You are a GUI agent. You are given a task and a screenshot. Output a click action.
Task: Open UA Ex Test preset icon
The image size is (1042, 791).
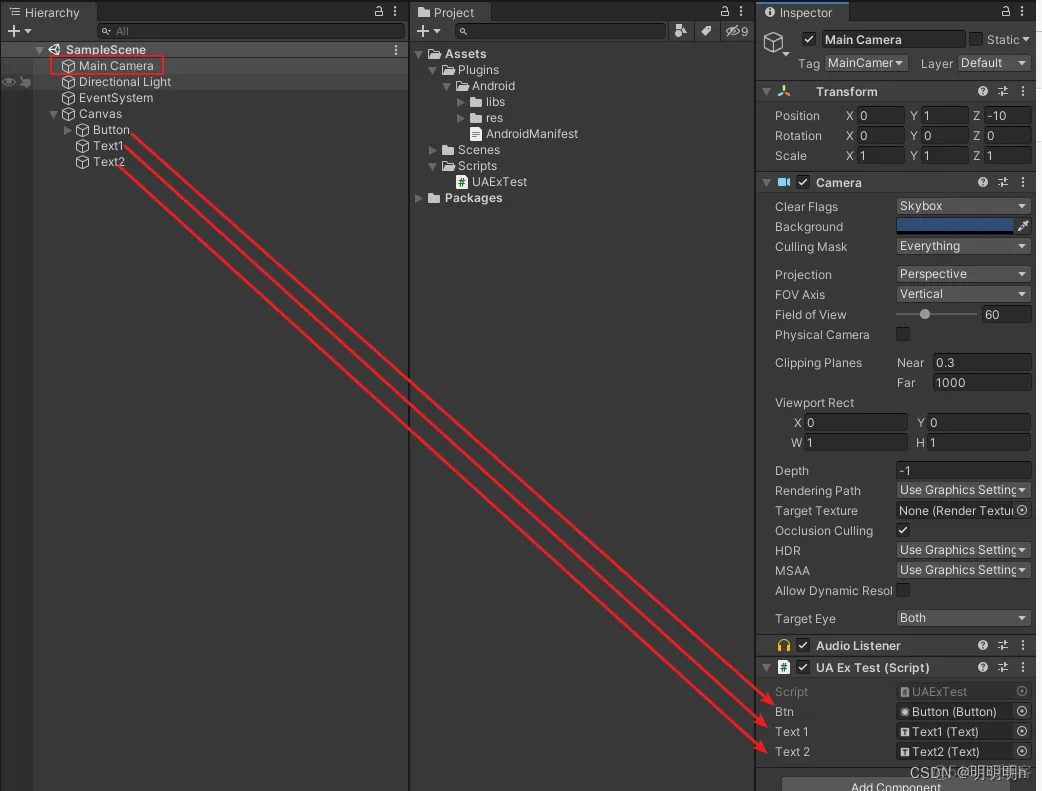pyautogui.click(x=1003, y=667)
